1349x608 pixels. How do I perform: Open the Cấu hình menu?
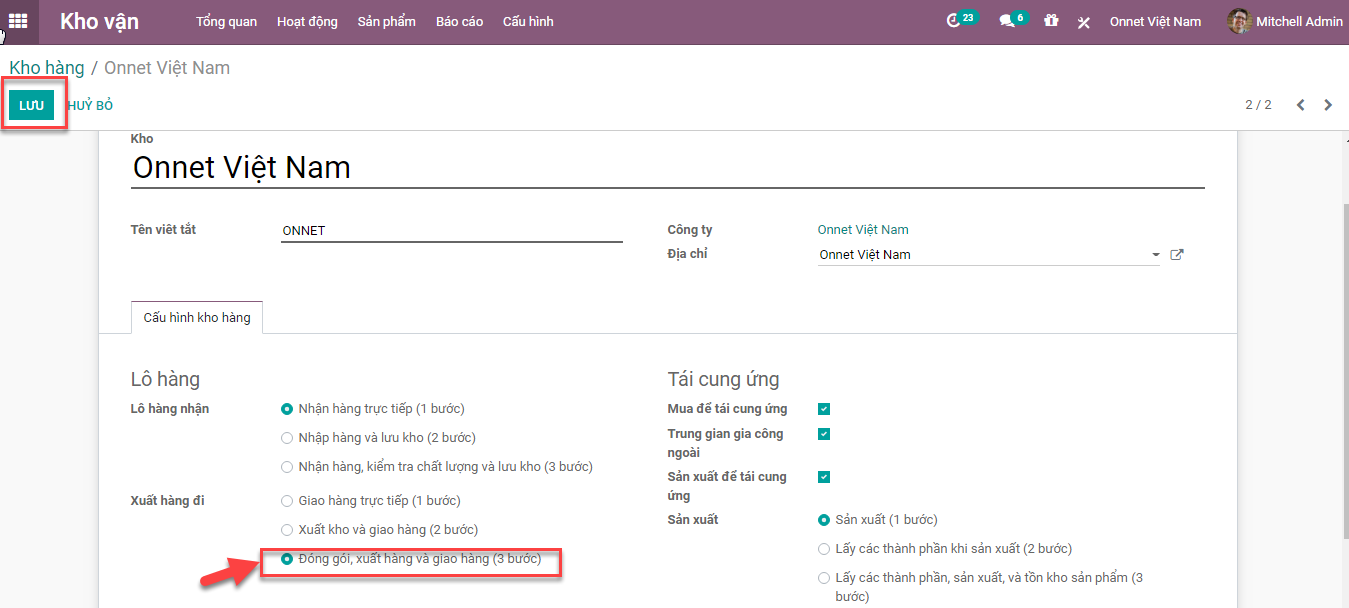527,22
